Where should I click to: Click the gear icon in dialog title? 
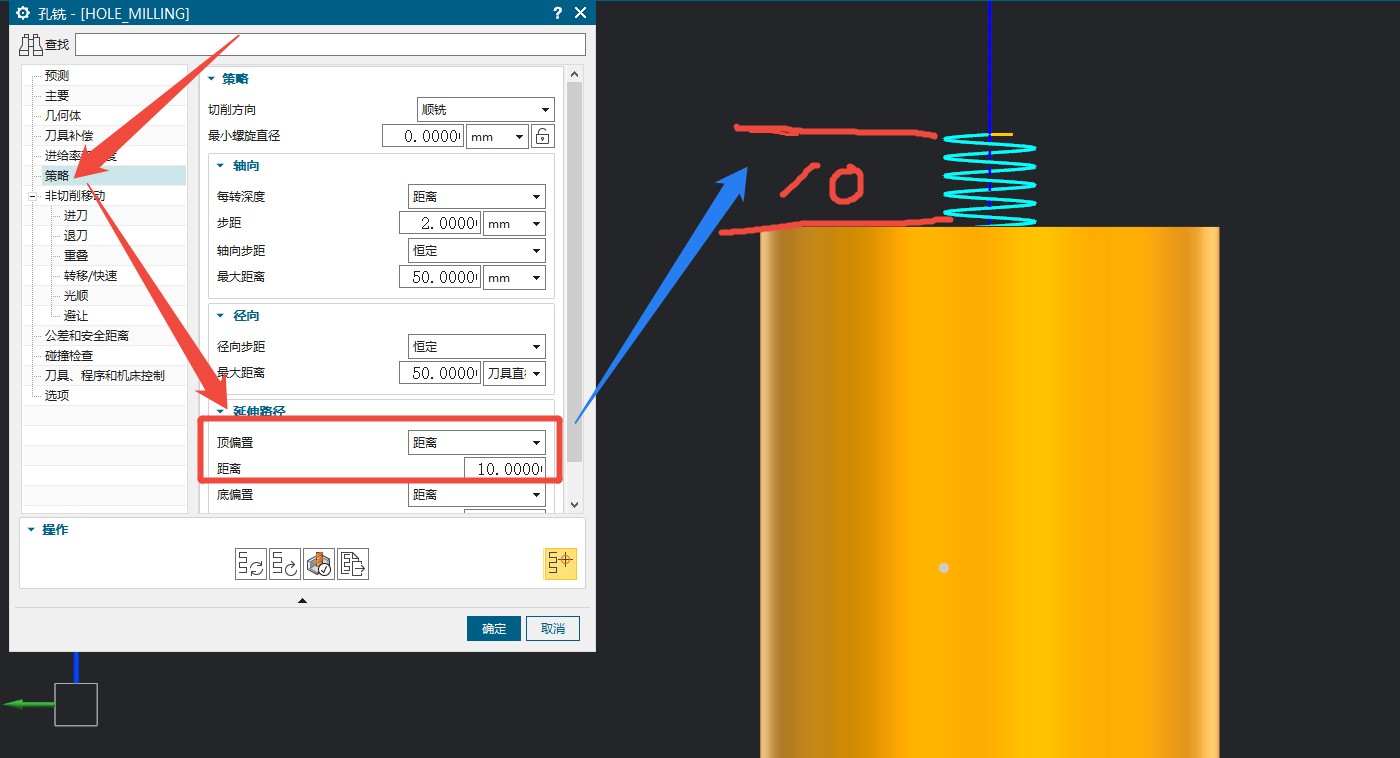pos(23,13)
